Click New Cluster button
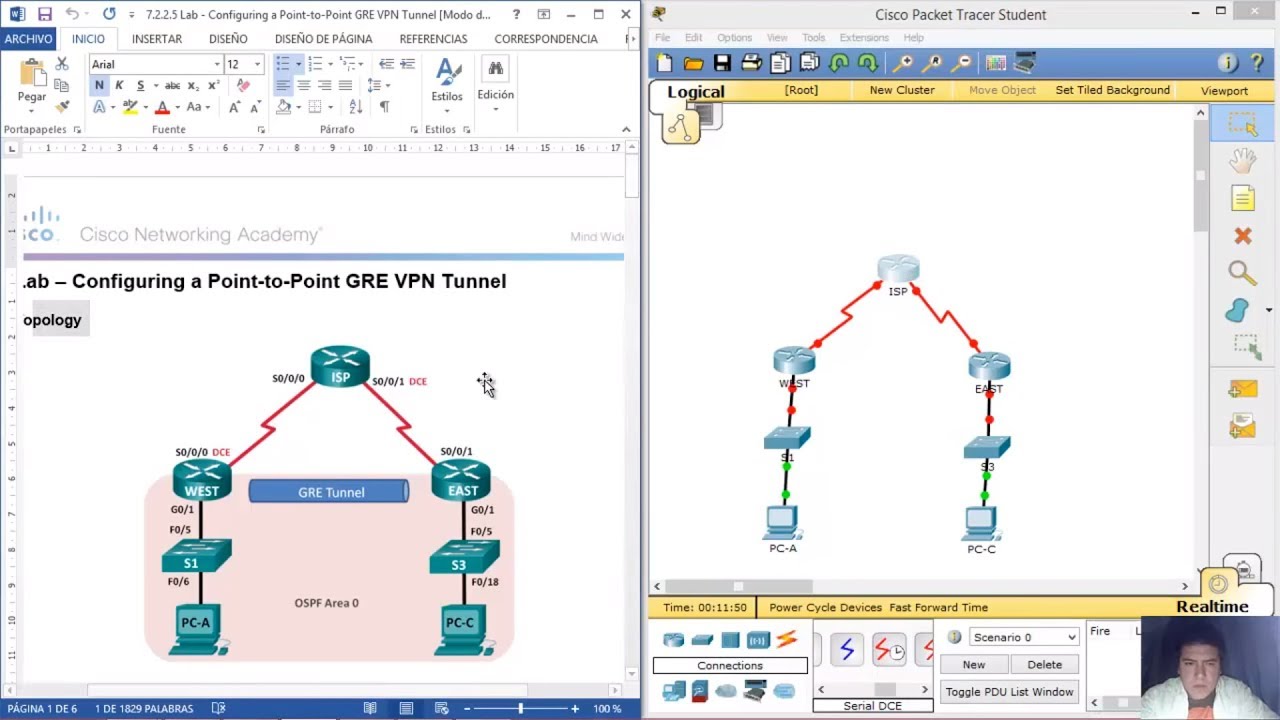The width and height of the screenshot is (1280, 720). click(x=902, y=90)
